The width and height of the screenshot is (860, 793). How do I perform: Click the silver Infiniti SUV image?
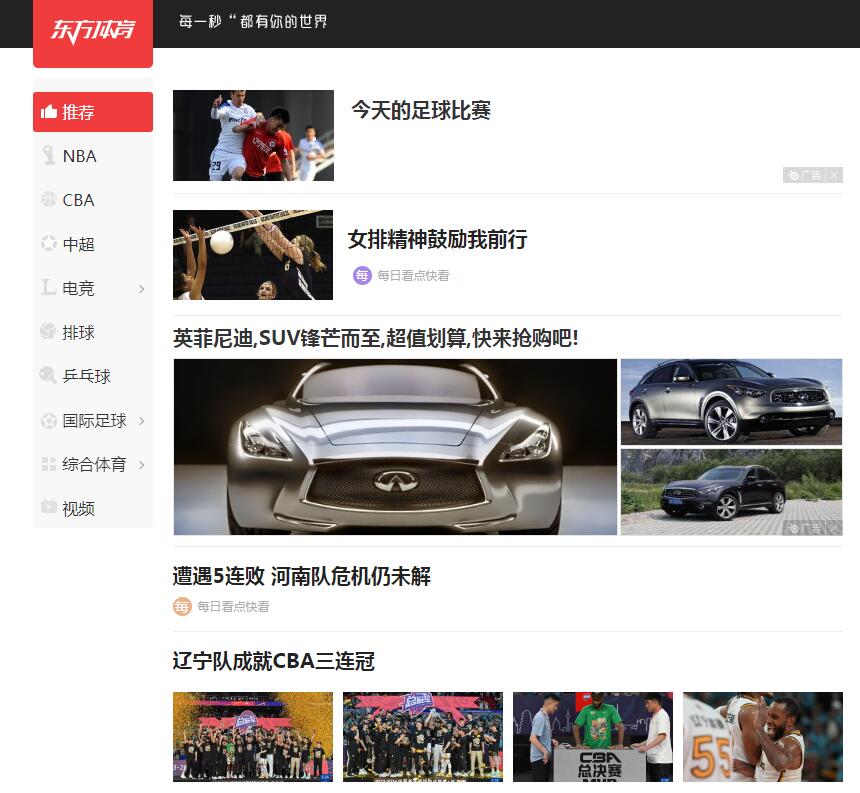[x=731, y=401]
